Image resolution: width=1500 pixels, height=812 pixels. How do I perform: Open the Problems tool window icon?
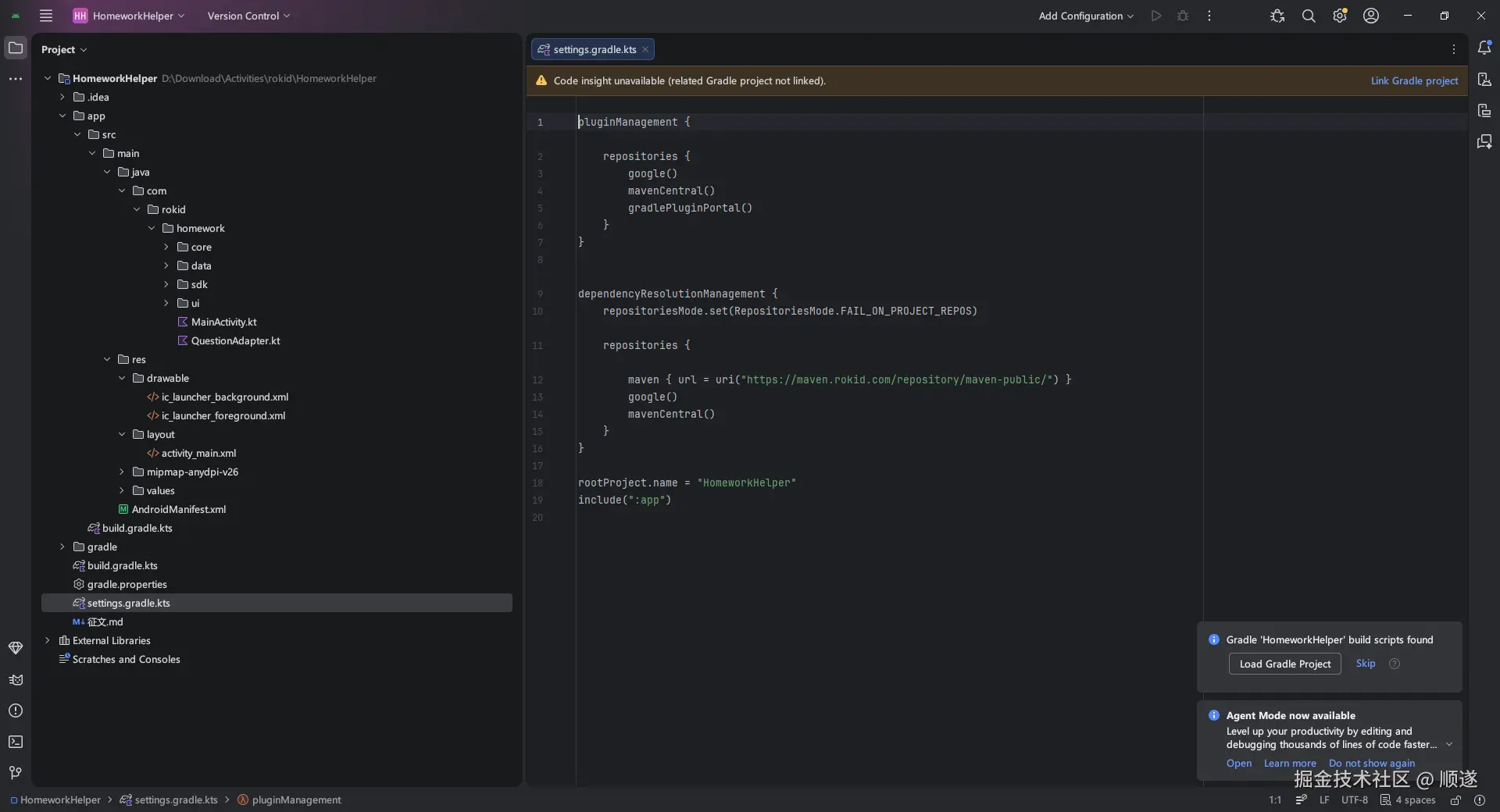(16, 710)
